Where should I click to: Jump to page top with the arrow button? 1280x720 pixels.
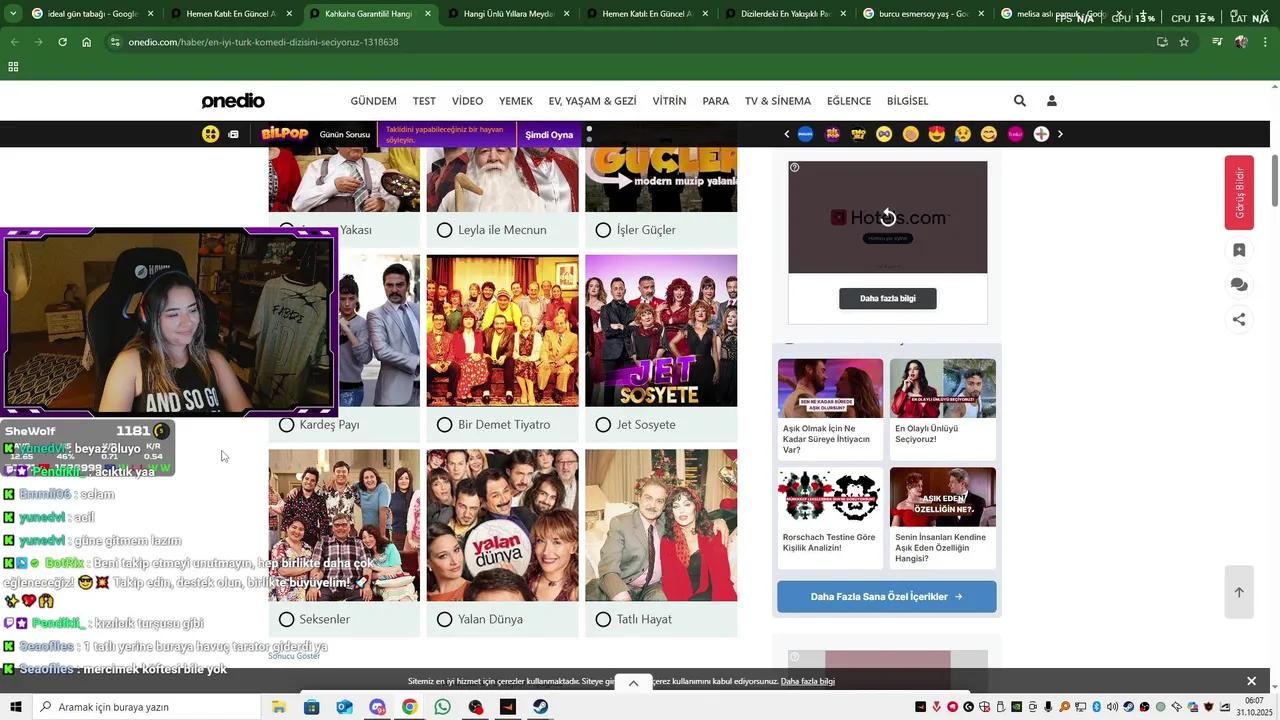tap(1239, 592)
